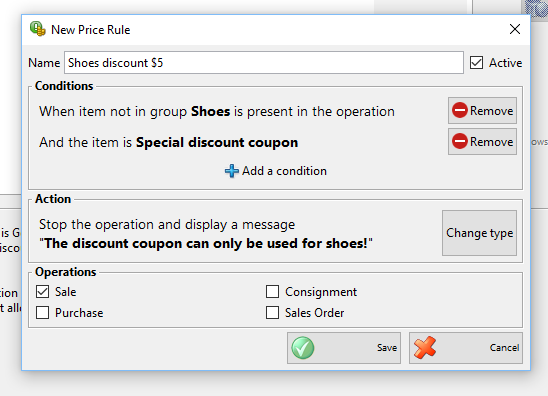Screen dimensions: 548x396
Task: Click the bold Shoes group in the condition
Action: [x=210, y=111]
